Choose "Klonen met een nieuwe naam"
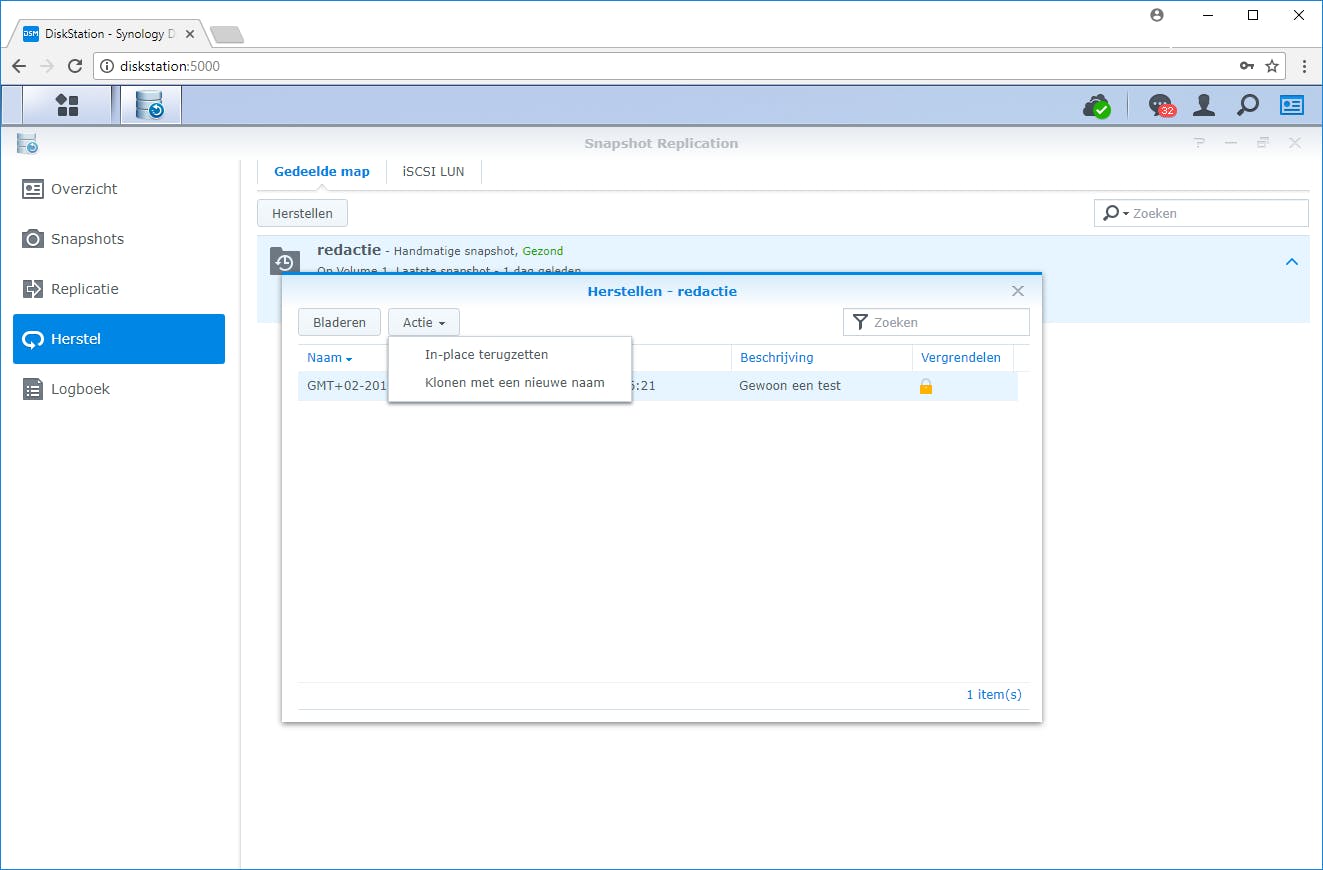The width and height of the screenshot is (1323, 870). coord(514,382)
